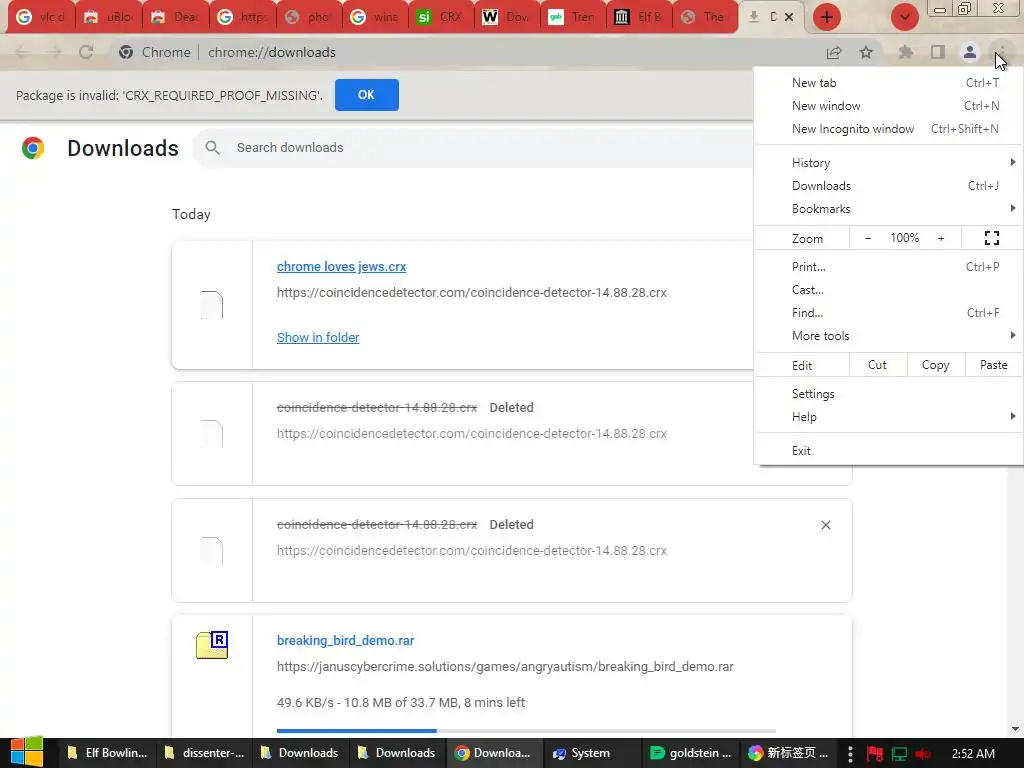This screenshot has width=1024, height=768.
Task: Click the reload page icon
Action: tap(86, 52)
